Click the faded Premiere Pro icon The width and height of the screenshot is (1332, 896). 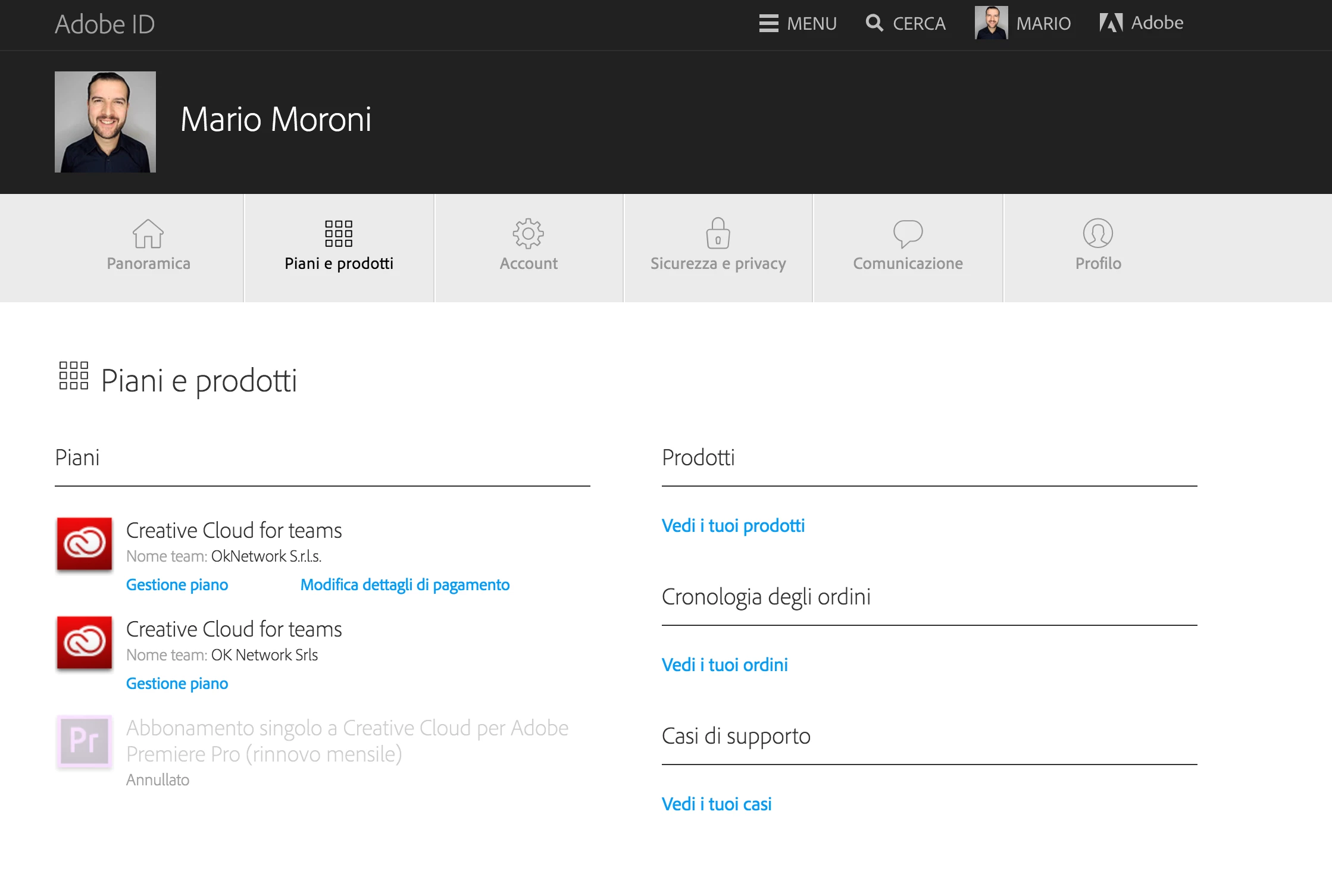coord(85,741)
